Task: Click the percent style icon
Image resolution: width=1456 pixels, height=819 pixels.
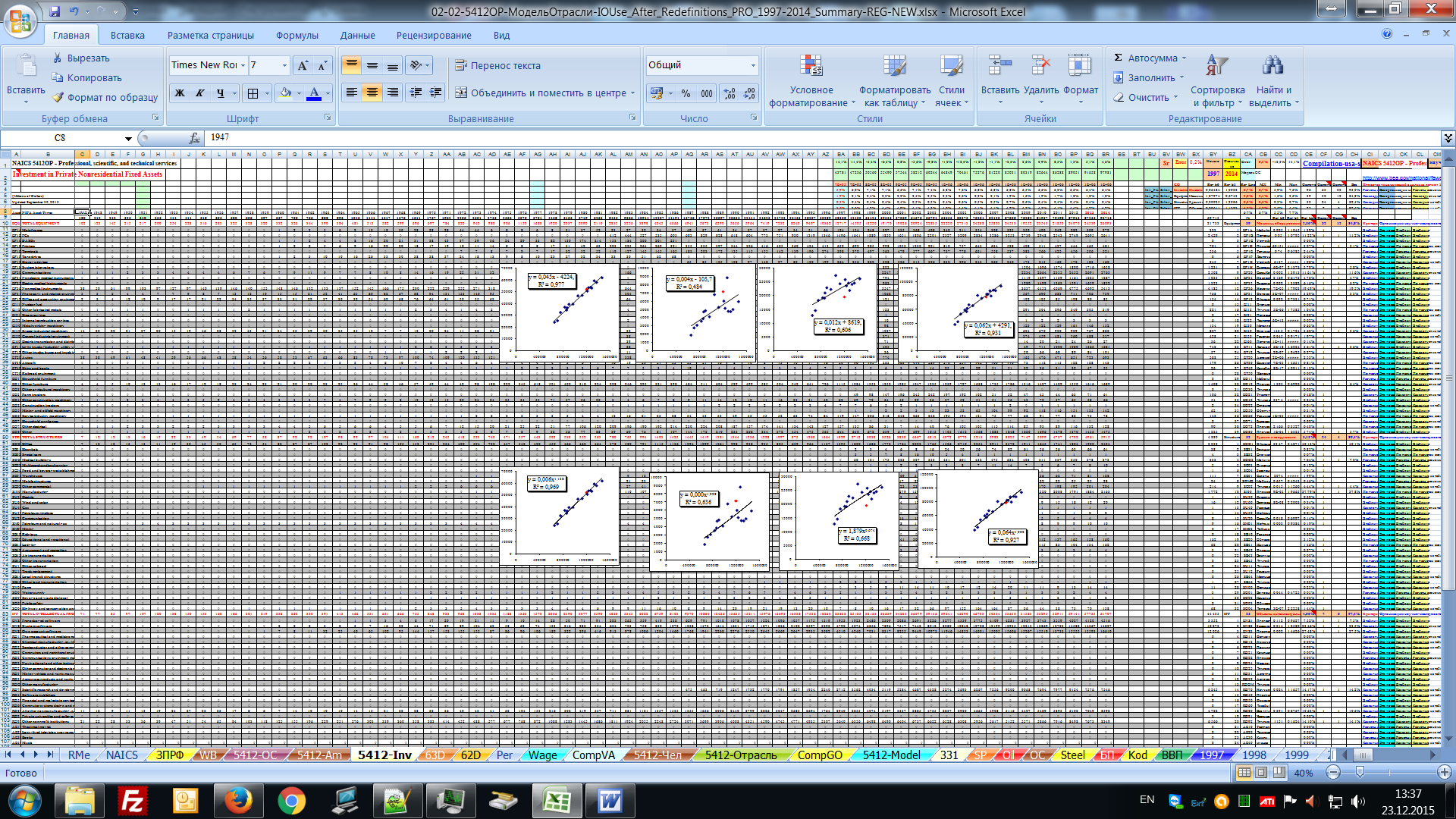Action: 686,93
